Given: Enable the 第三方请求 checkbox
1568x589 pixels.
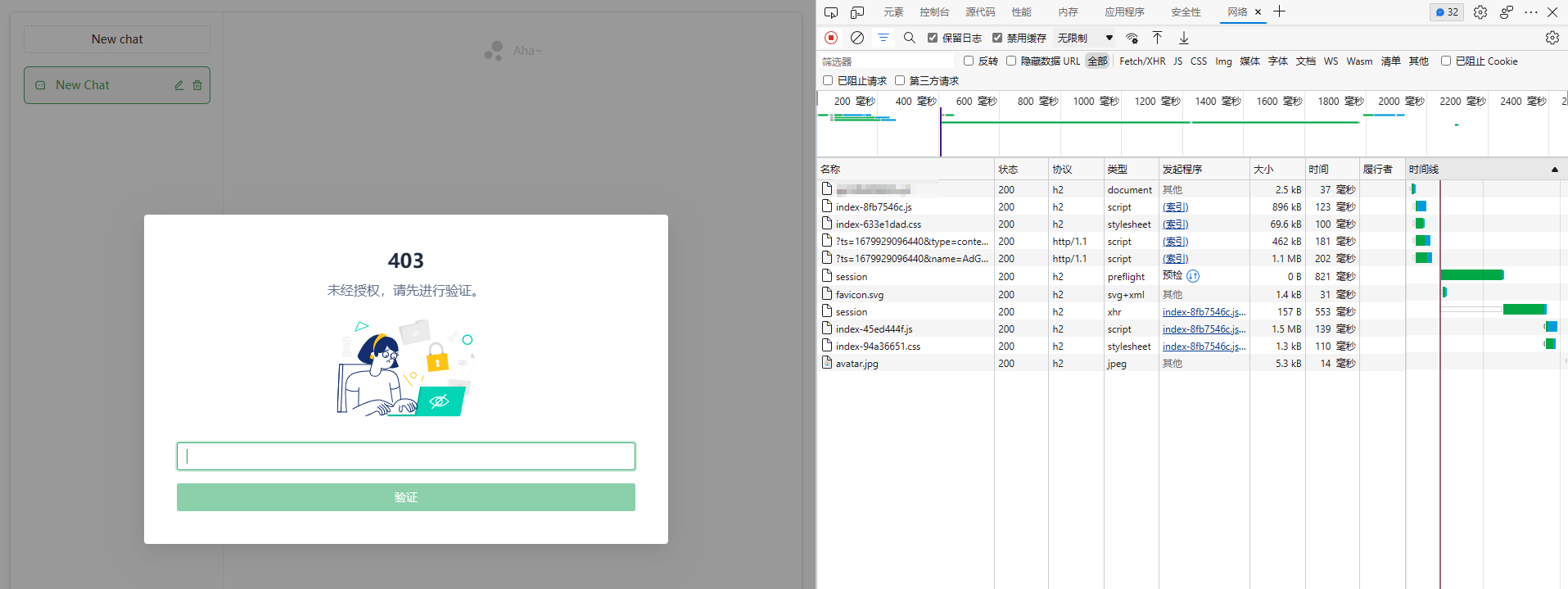Looking at the screenshot, I should tap(900, 80).
